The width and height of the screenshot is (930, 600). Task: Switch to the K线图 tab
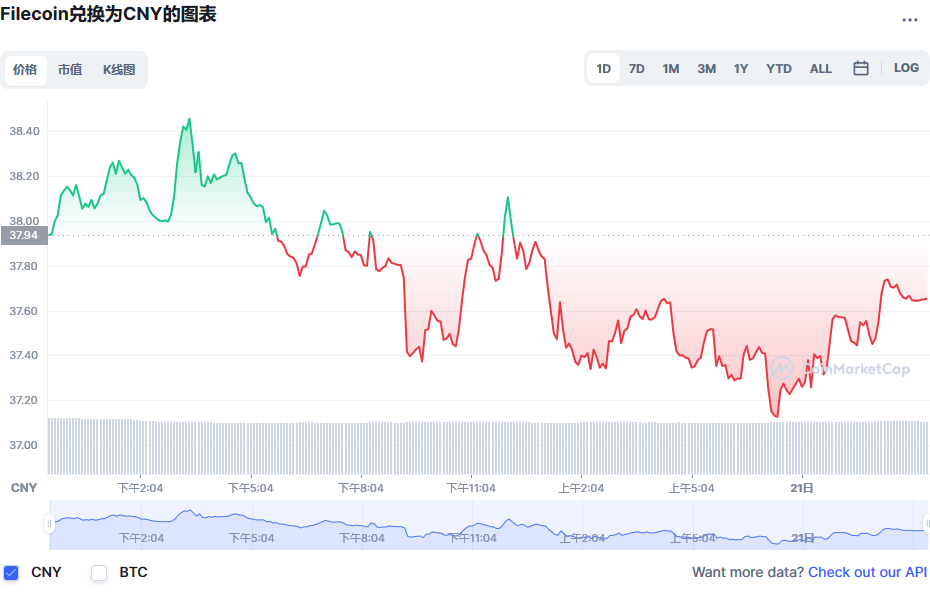click(x=119, y=70)
